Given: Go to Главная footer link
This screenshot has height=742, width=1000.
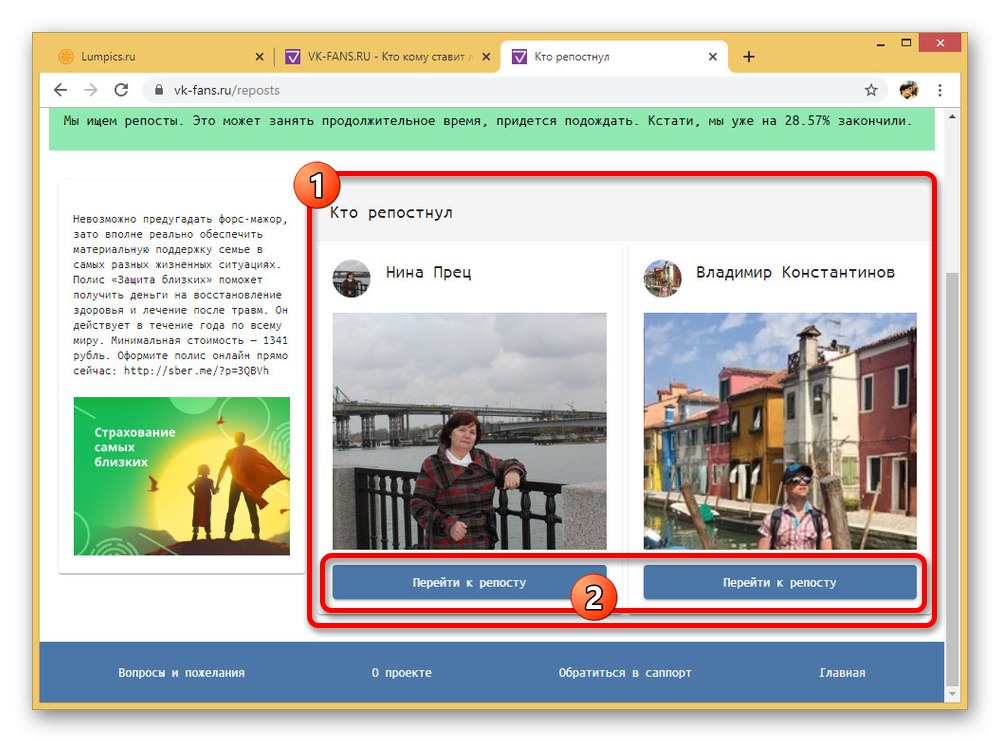Looking at the screenshot, I should pos(842,672).
